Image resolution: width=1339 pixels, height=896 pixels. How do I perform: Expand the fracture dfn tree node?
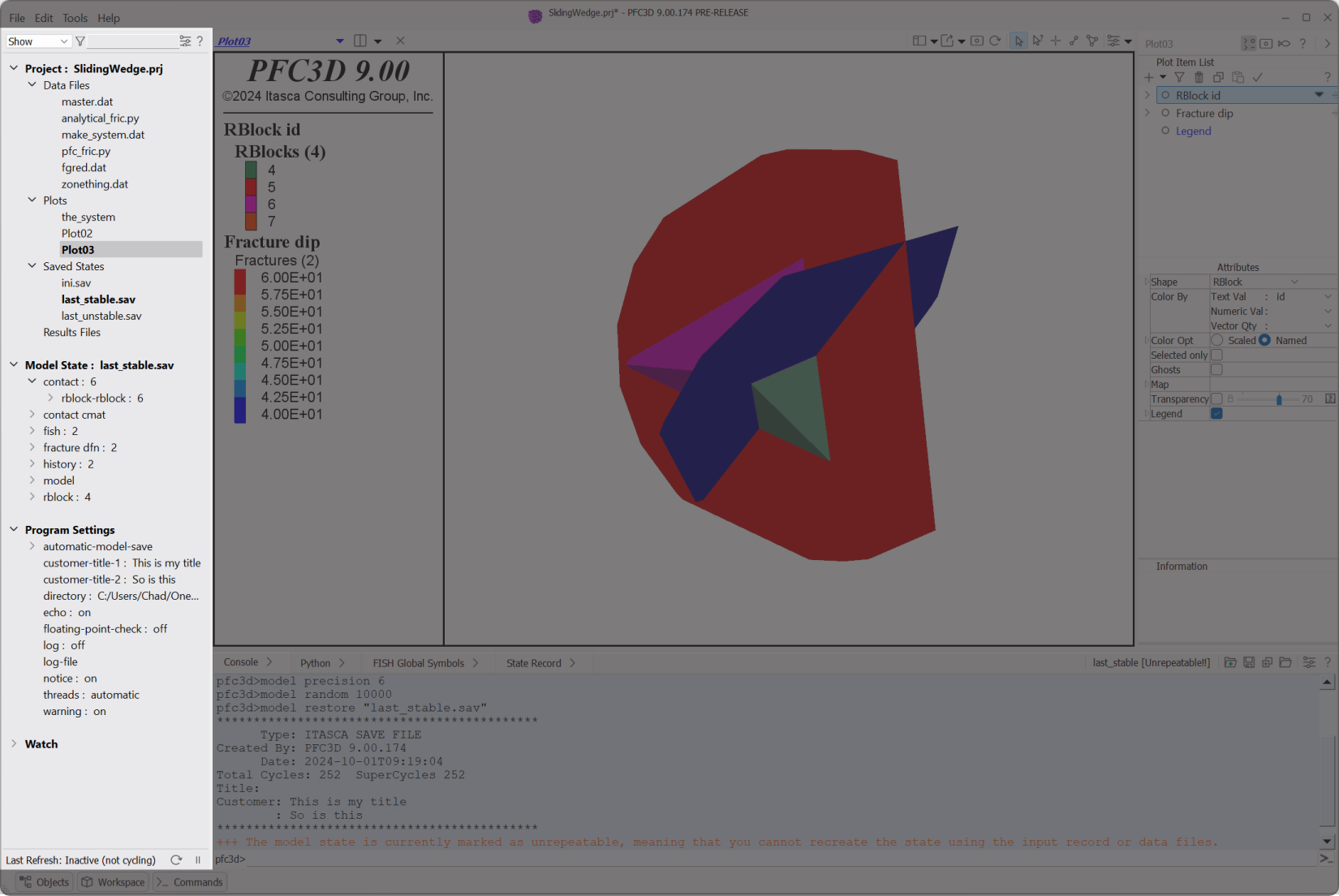(x=32, y=447)
